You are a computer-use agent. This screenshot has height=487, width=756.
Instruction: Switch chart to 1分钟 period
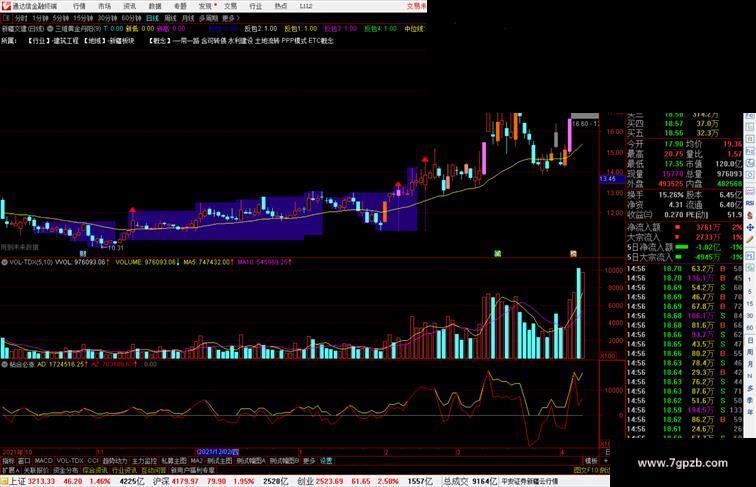pyautogui.click(x=40, y=18)
